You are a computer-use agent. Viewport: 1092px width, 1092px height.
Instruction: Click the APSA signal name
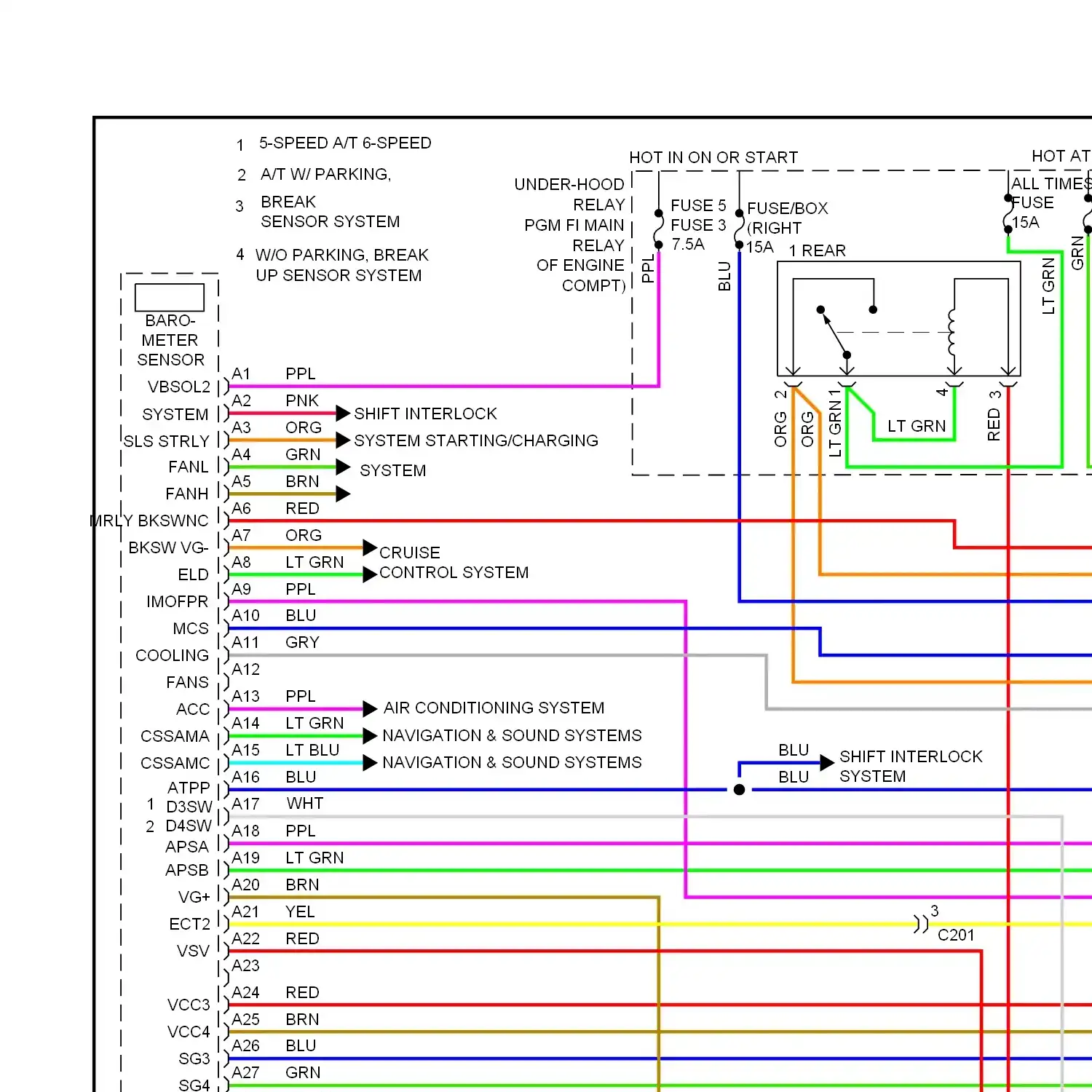[x=187, y=847]
